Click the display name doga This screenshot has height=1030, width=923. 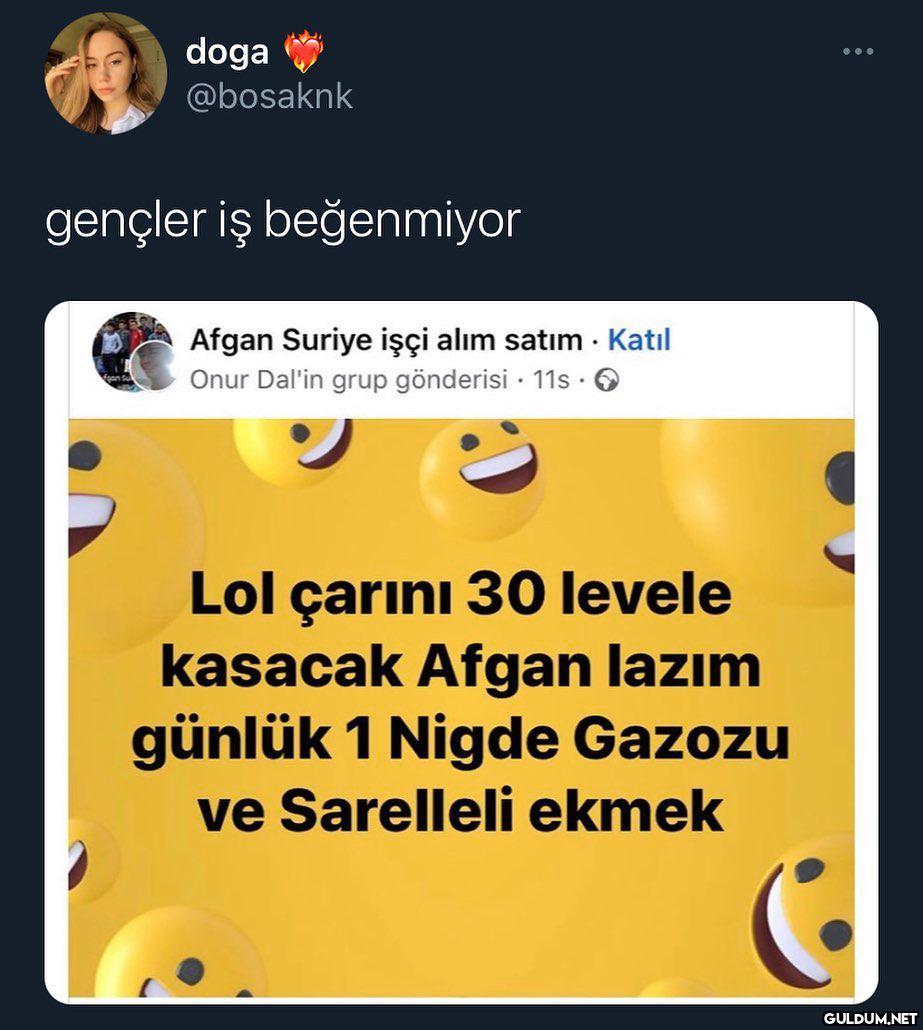coord(227,52)
